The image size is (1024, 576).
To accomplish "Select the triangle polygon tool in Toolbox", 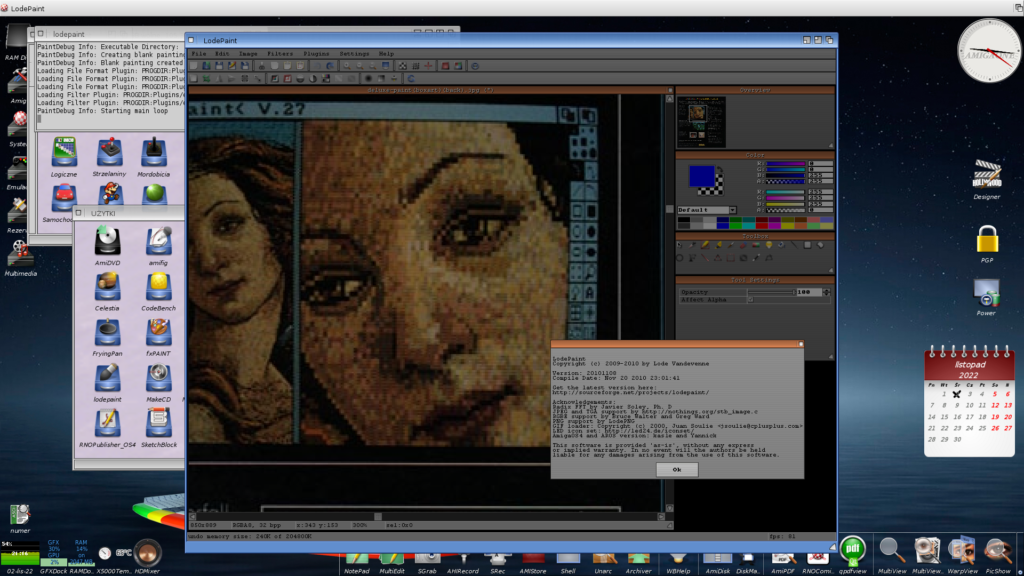I will (x=718, y=257).
